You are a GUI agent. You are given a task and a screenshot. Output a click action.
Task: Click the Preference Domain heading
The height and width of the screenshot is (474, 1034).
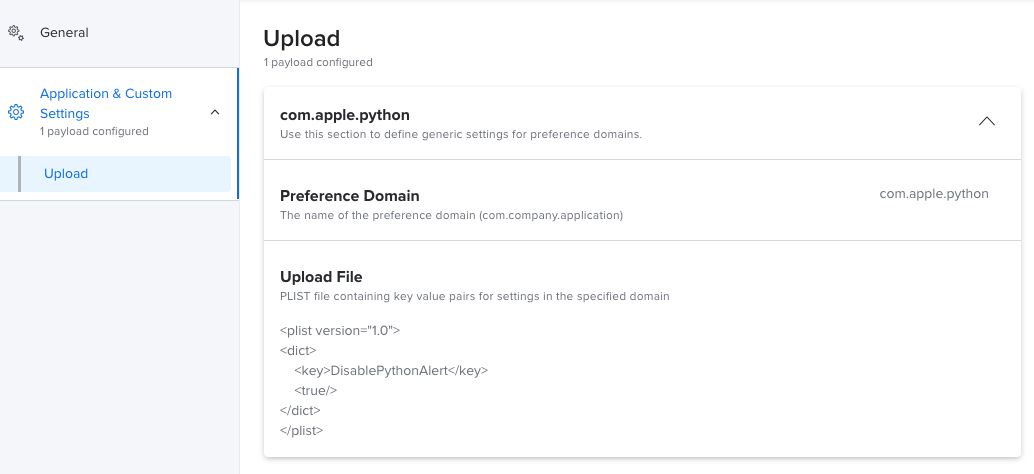349,196
